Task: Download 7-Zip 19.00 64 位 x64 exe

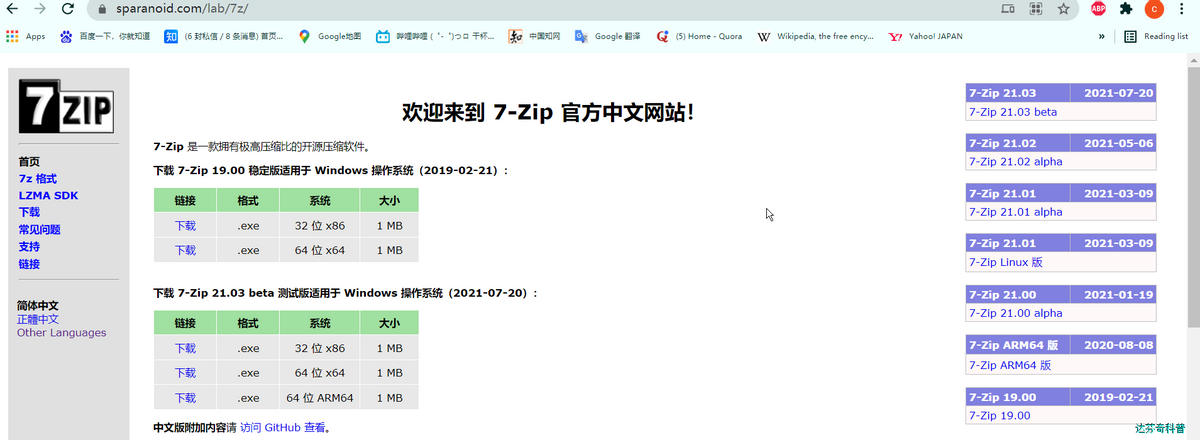Action: (x=185, y=250)
